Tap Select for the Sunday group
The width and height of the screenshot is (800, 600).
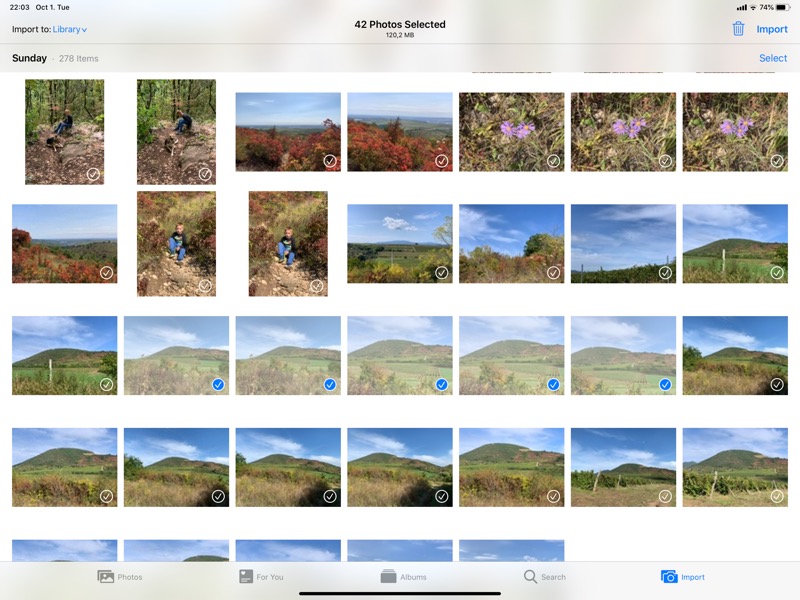[772, 58]
